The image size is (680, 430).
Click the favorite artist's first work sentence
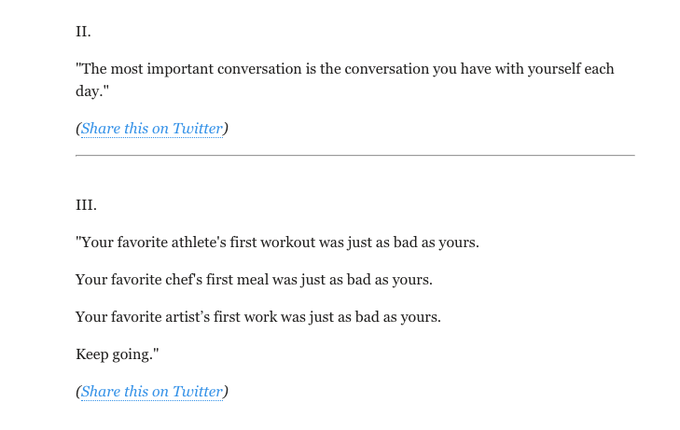pyautogui.click(x=258, y=317)
